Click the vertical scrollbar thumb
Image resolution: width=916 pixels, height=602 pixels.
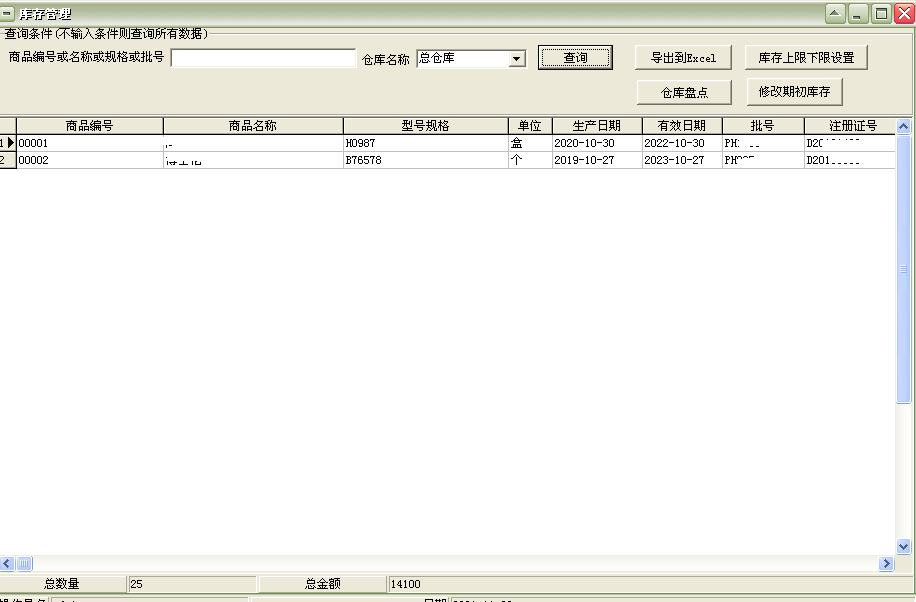click(903, 269)
